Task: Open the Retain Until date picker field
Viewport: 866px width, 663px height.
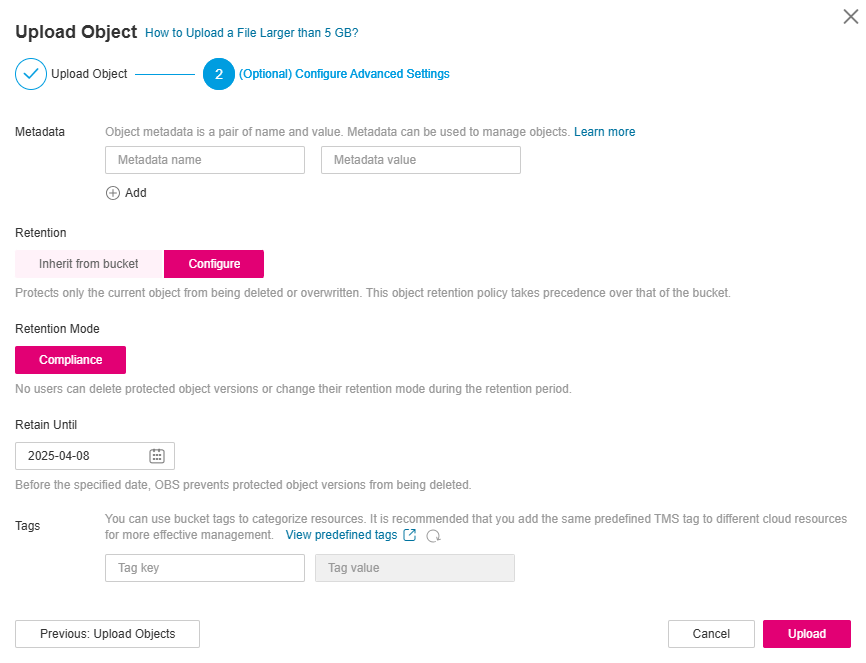Action: (x=95, y=456)
